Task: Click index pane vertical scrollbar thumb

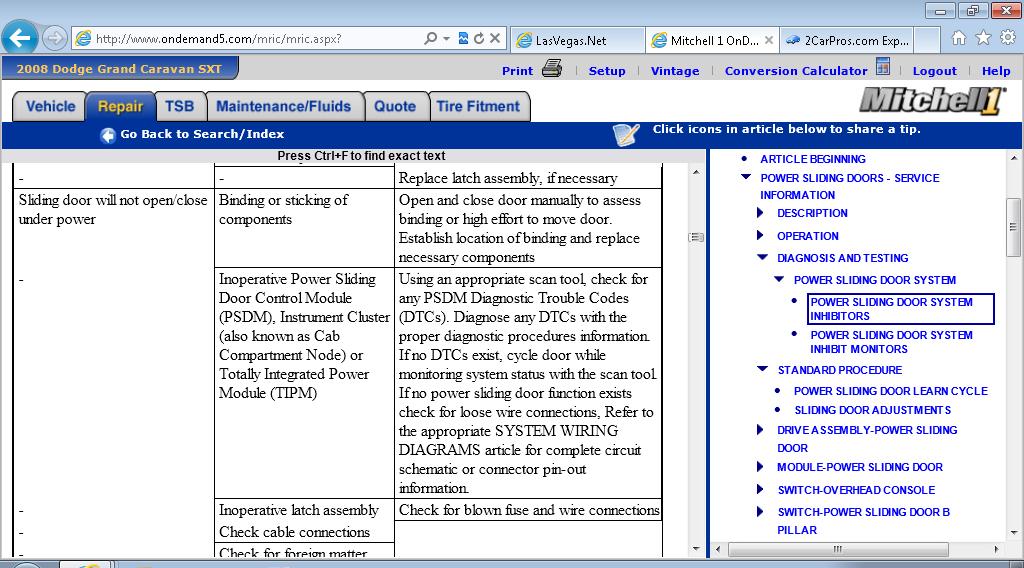Action: pos(1014,227)
